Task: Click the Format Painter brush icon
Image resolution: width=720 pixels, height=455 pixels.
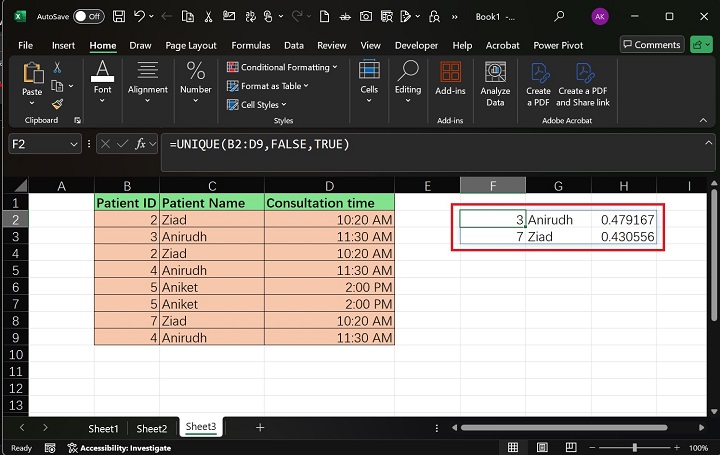Action: pos(57,103)
